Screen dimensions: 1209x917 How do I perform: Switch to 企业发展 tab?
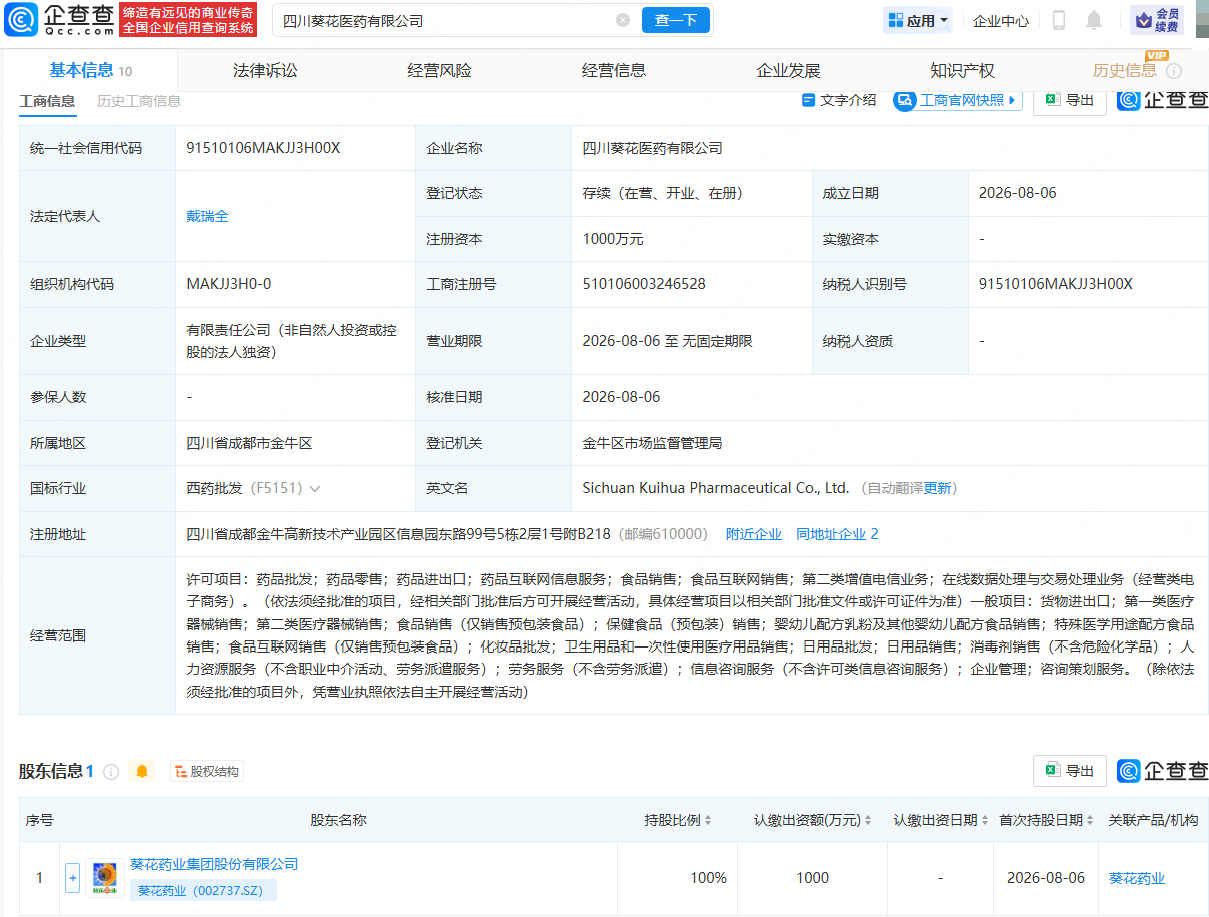coord(788,70)
